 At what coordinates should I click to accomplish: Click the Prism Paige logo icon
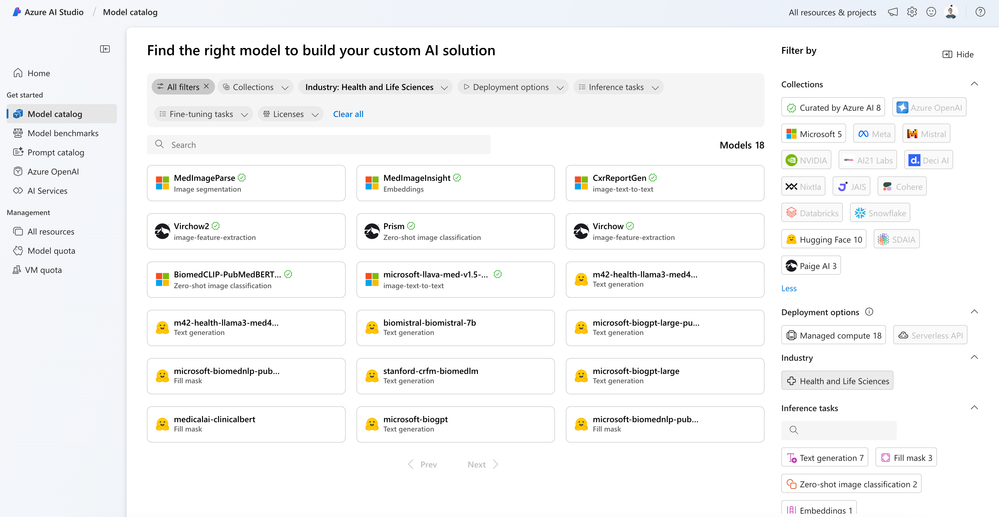[x=371, y=231]
